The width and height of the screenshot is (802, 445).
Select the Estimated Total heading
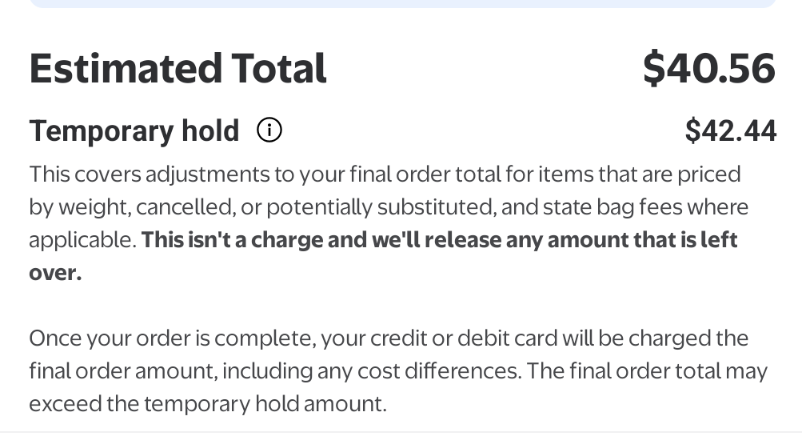coord(178,68)
